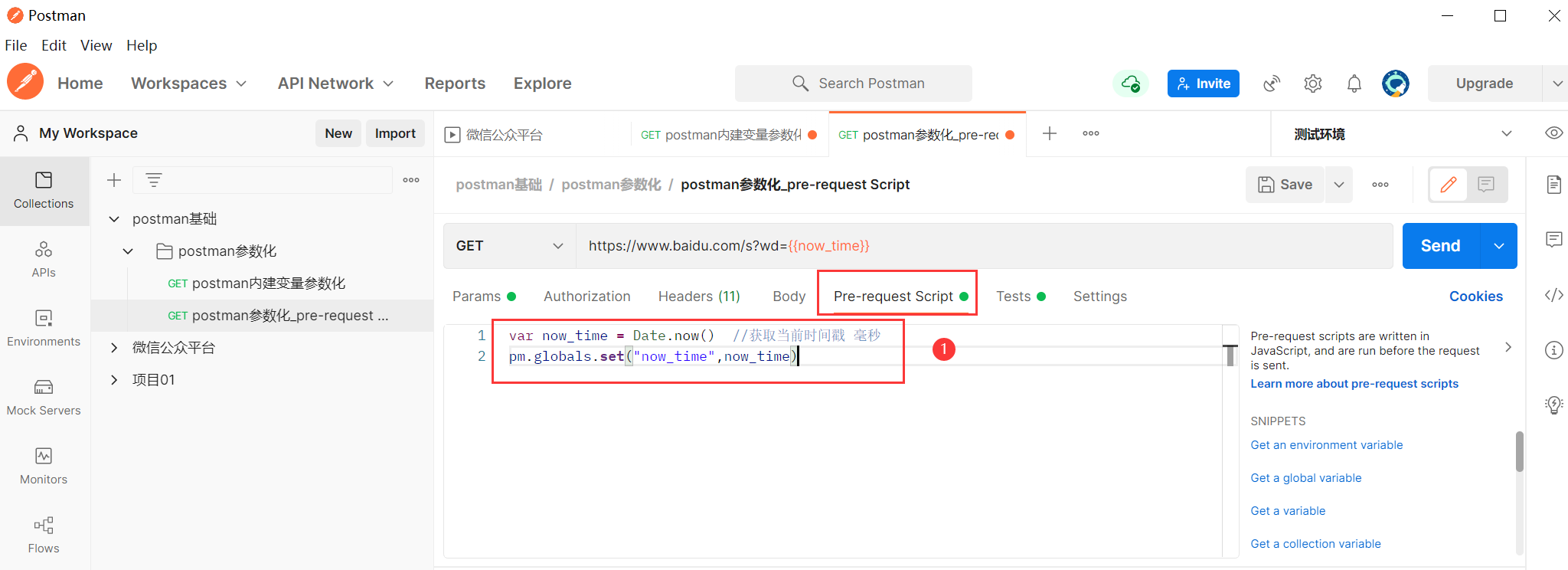Open code snippet icon in right sidebar
This screenshot has height=570, width=1568.
tap(1553, 295)
